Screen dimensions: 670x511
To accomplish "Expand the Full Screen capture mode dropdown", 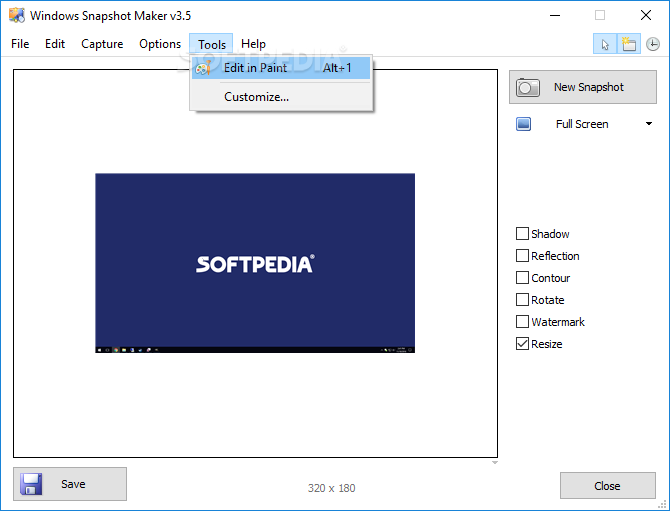I will 649,124.
